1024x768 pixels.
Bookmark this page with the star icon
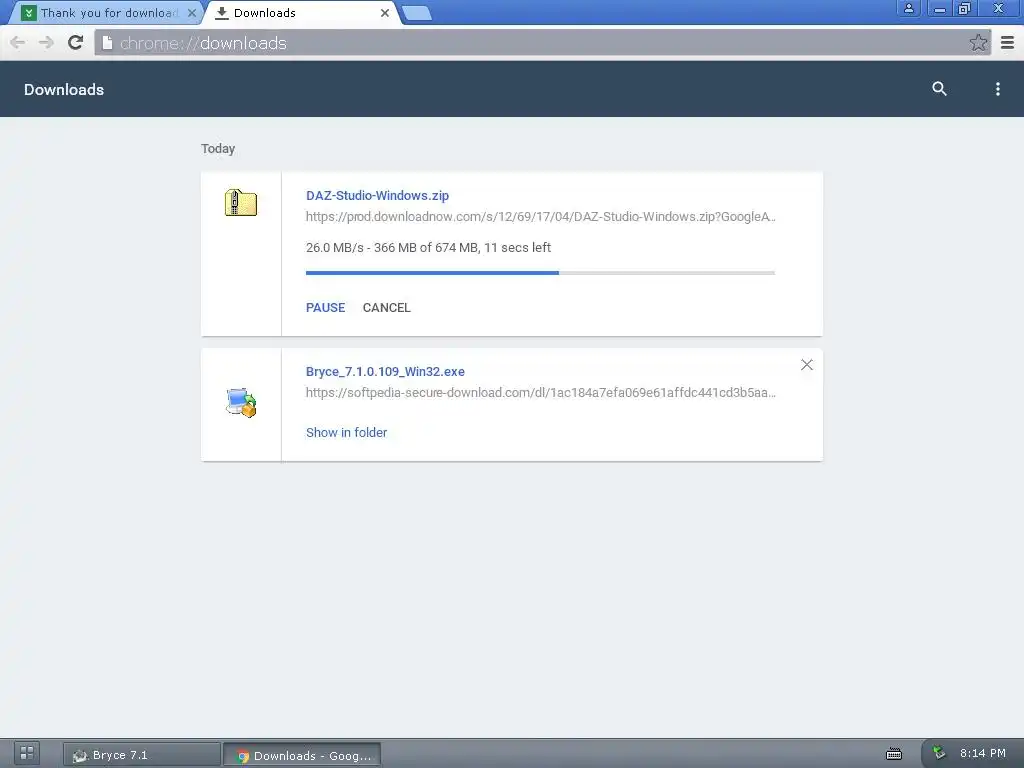[x=978, y=43]
